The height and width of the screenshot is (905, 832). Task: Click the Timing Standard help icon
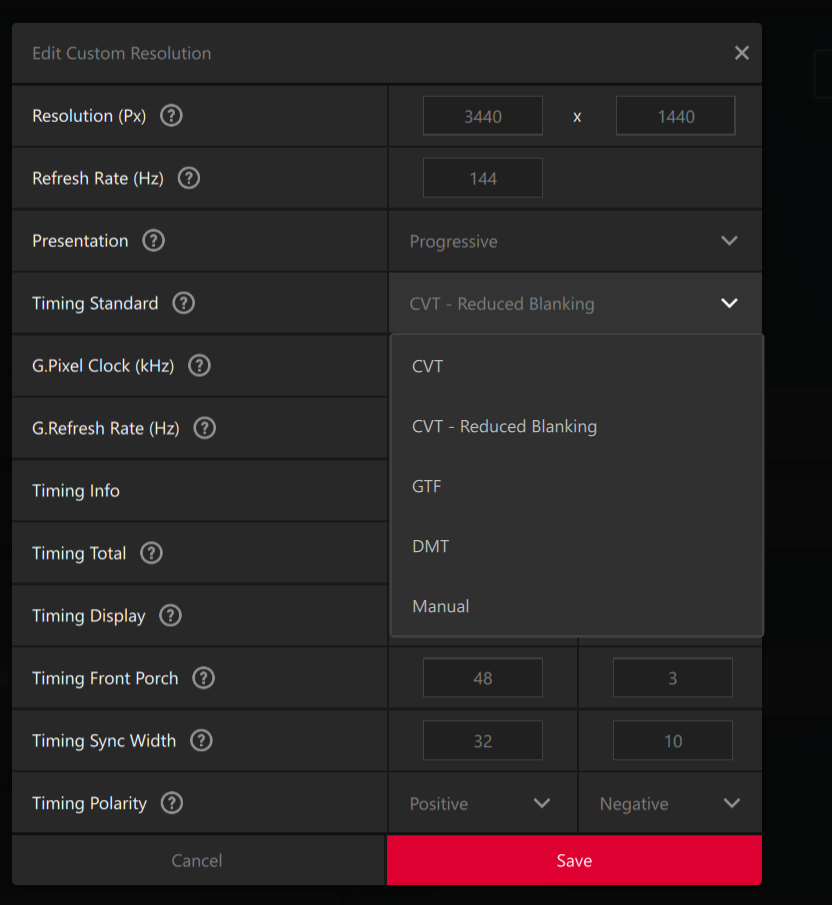click(183, 303)
